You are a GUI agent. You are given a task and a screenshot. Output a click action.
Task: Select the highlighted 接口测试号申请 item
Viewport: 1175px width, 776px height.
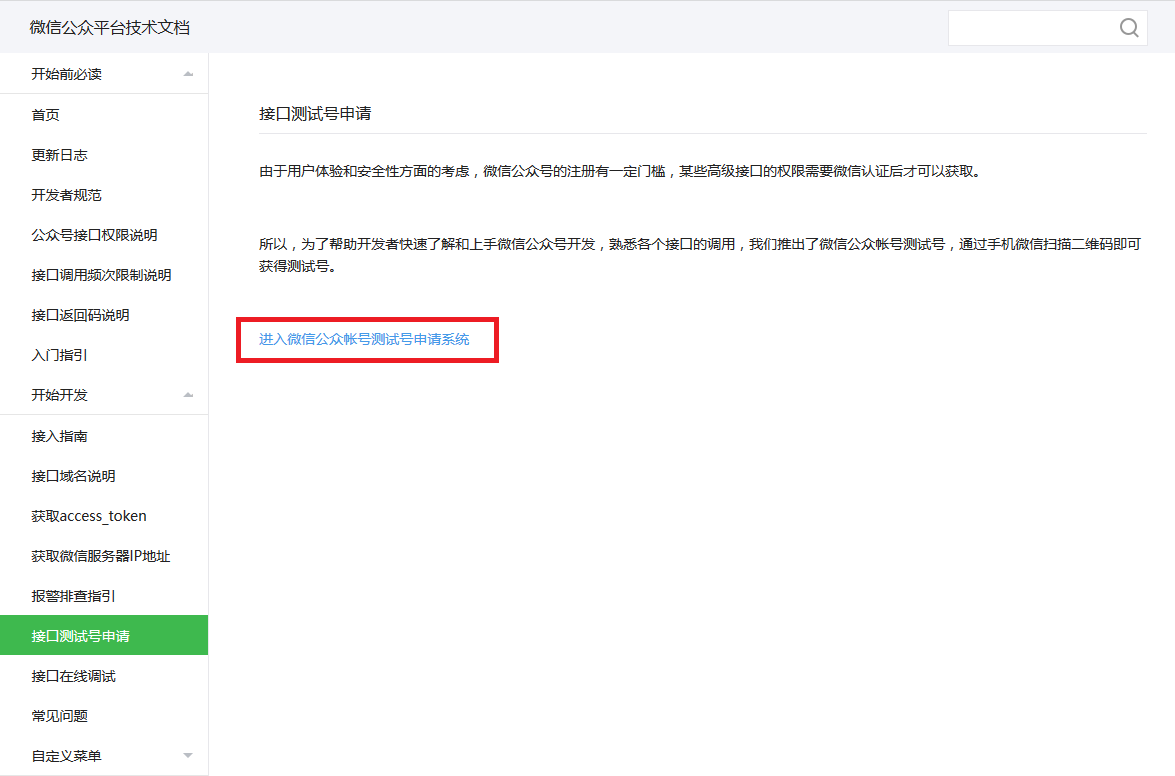pyautogui.click(x=104, y=635)
